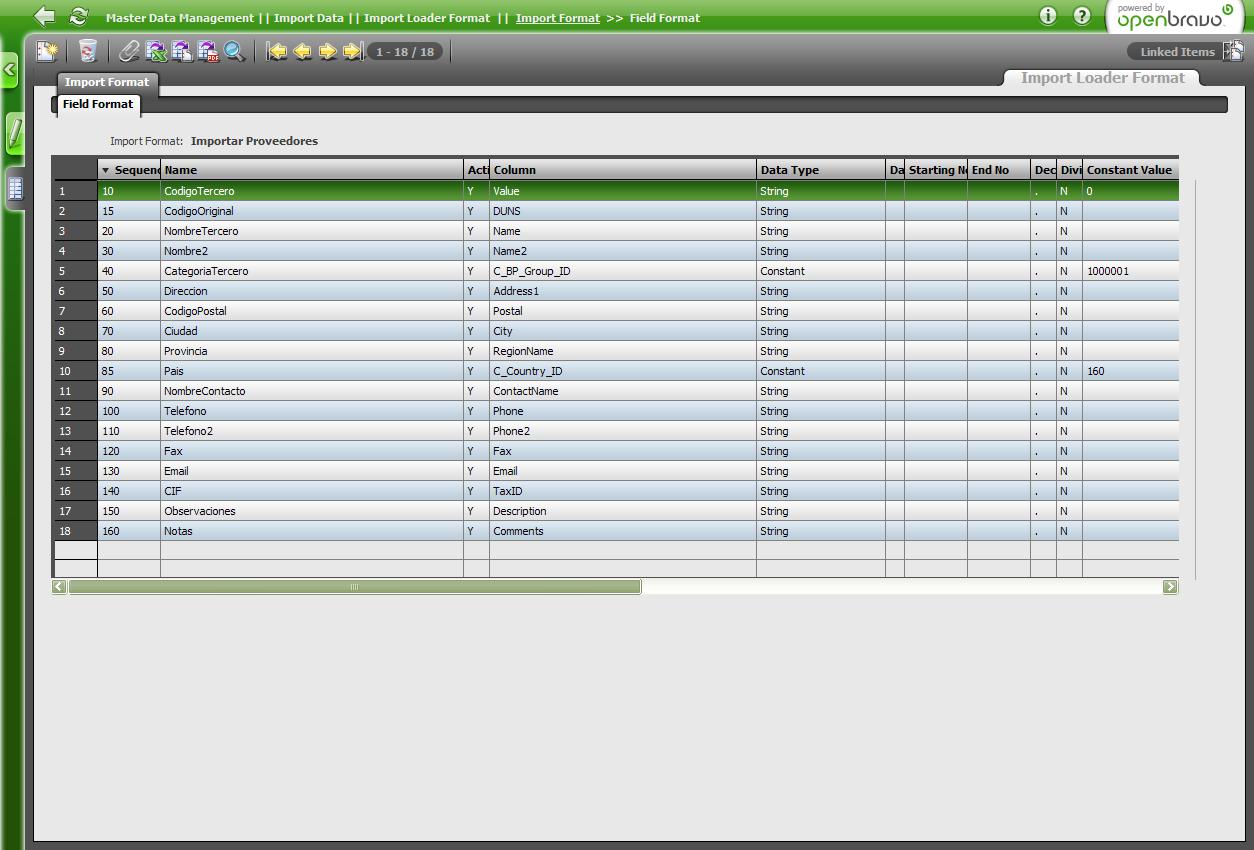Open the export icon between Excel and PDF
Image resolution: width=1254 pixels, height=850 pixels.
[x=182, y=51]
